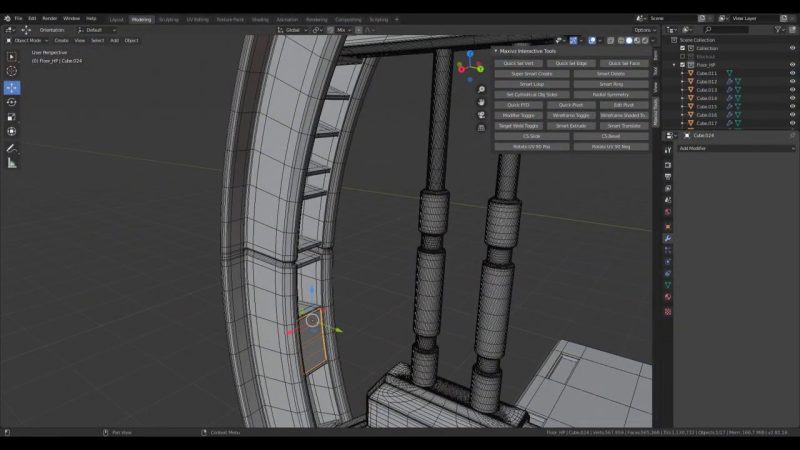Viewport: 800px width, 450px height.
Task: Uncheck the Floor_HP collection checkbox
Action: point(683,65)
